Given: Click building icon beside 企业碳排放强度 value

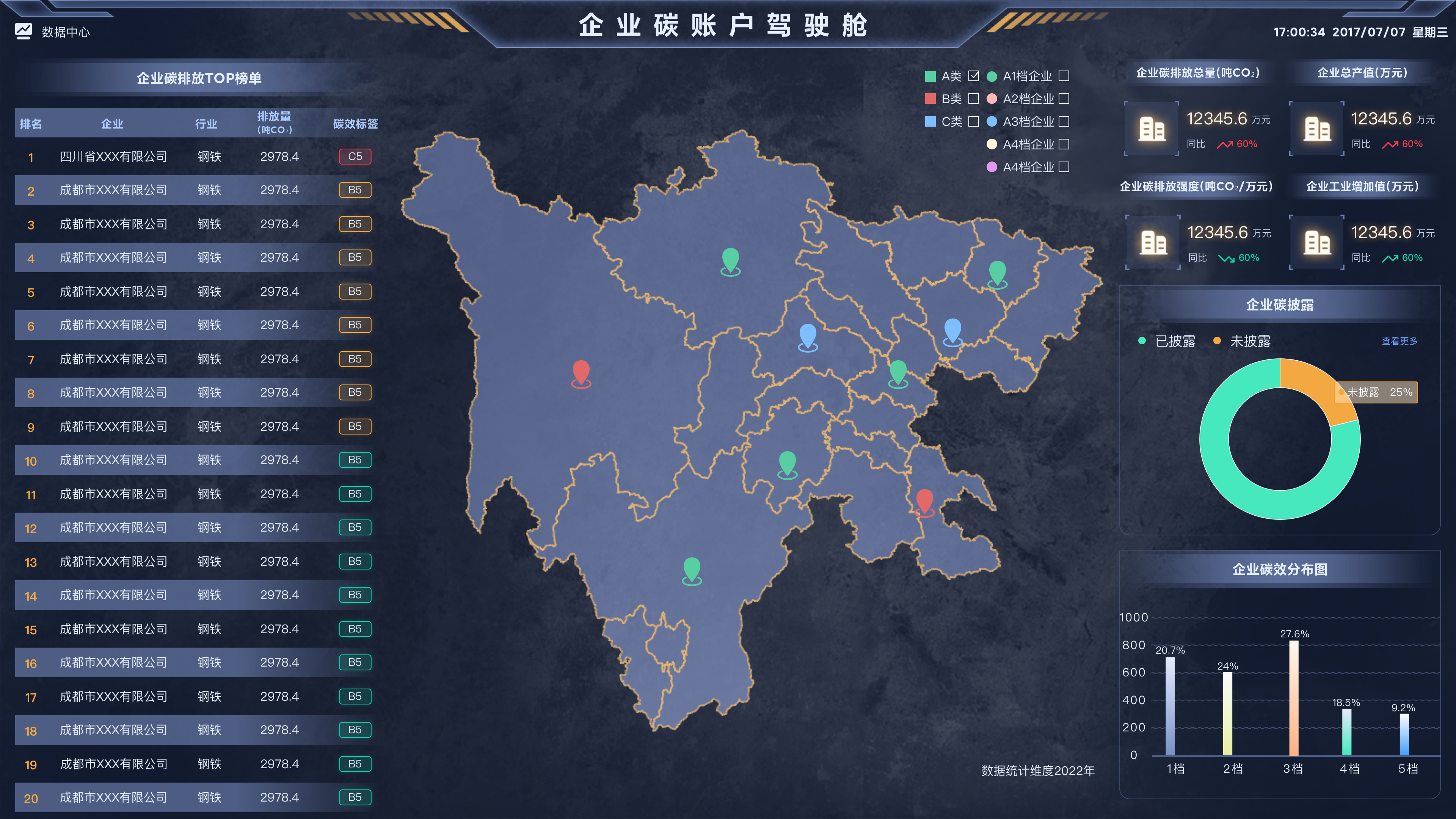Looking at the screenshot, I should coord(1153,243).
